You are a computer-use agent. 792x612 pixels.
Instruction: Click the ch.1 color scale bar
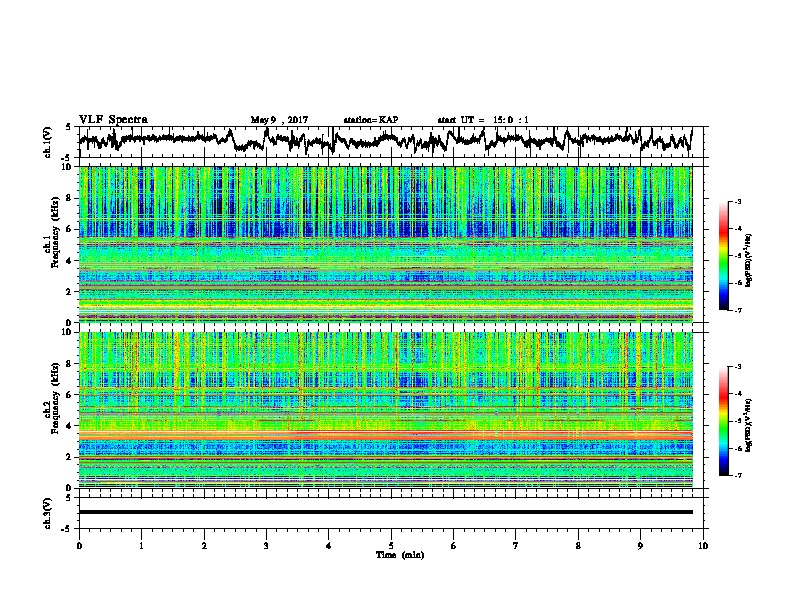coord(723,256)
